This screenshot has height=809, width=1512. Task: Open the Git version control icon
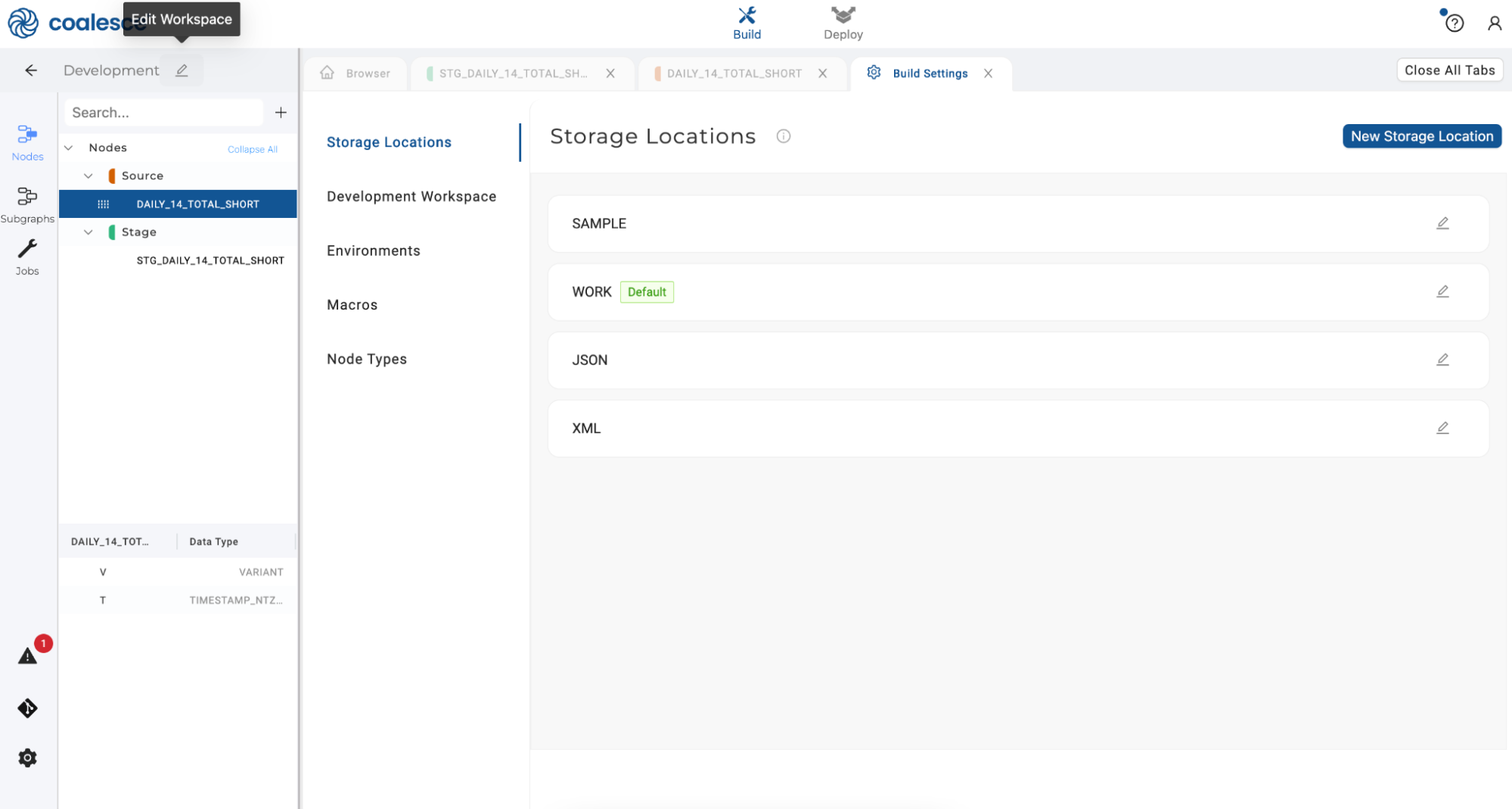pyautogui.click(x=27, y=708)
